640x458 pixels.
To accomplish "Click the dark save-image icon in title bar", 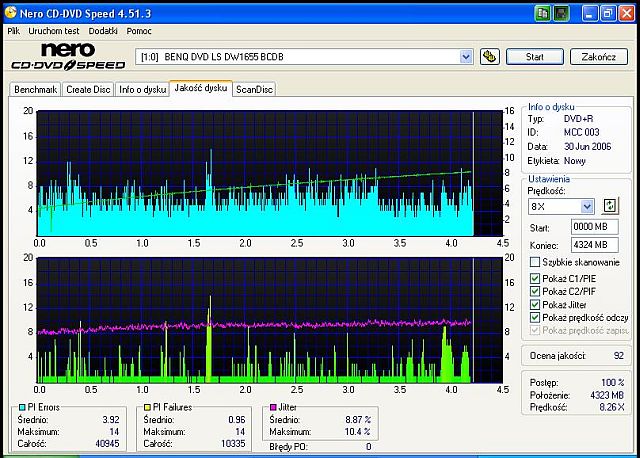I will point(561,13).
